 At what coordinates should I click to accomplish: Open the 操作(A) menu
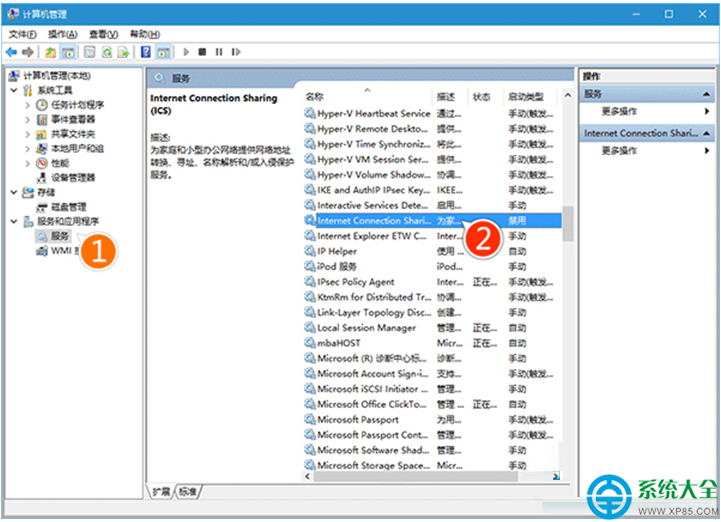pos(63,34)
